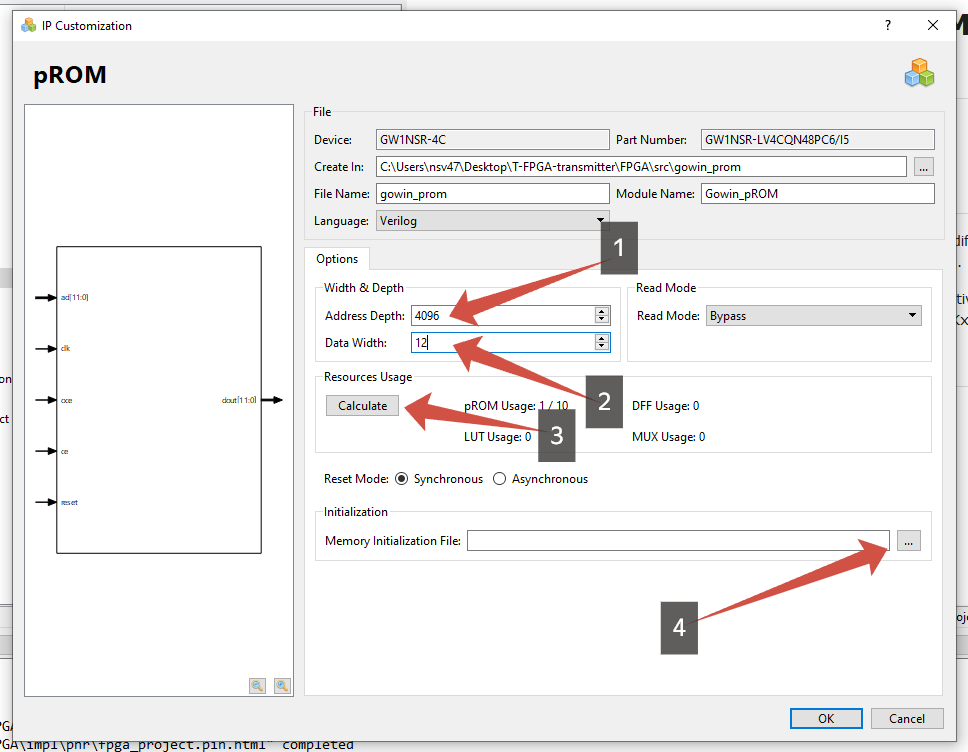This screenshot has height=752, width=968.
Task: Click the Calculate button
Action: pos(362,406)
